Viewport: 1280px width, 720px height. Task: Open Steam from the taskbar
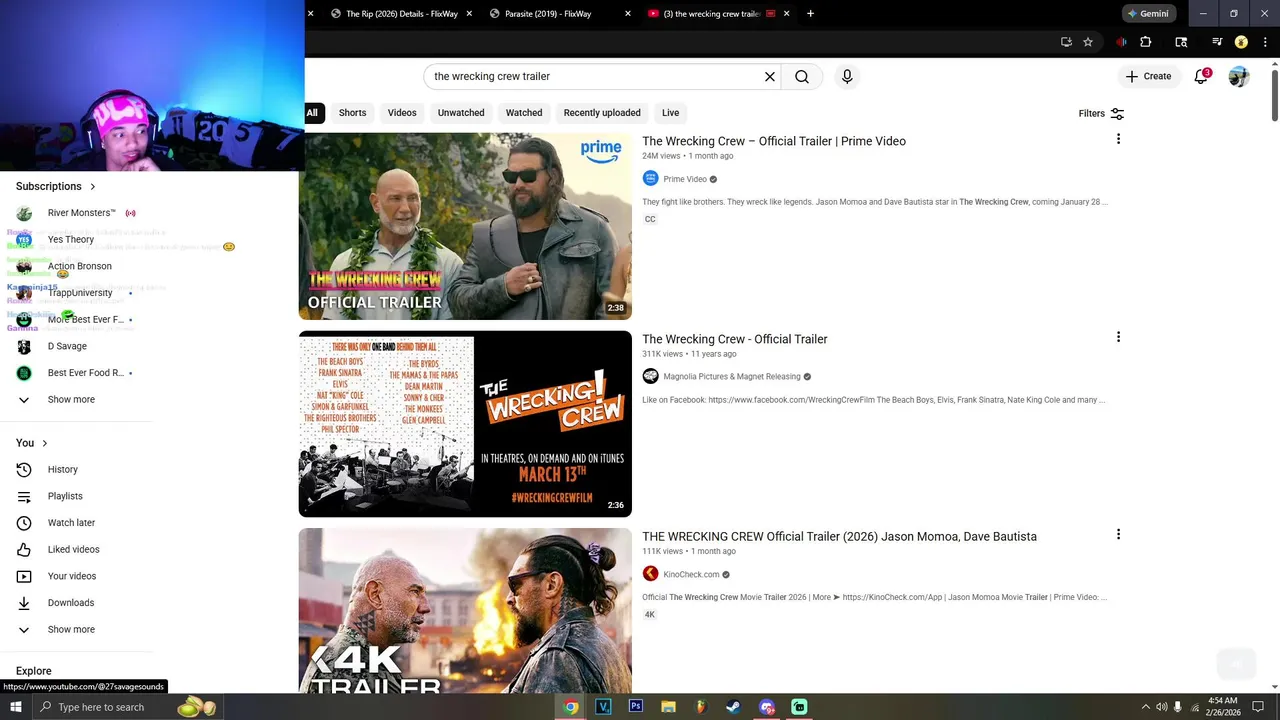733,706
